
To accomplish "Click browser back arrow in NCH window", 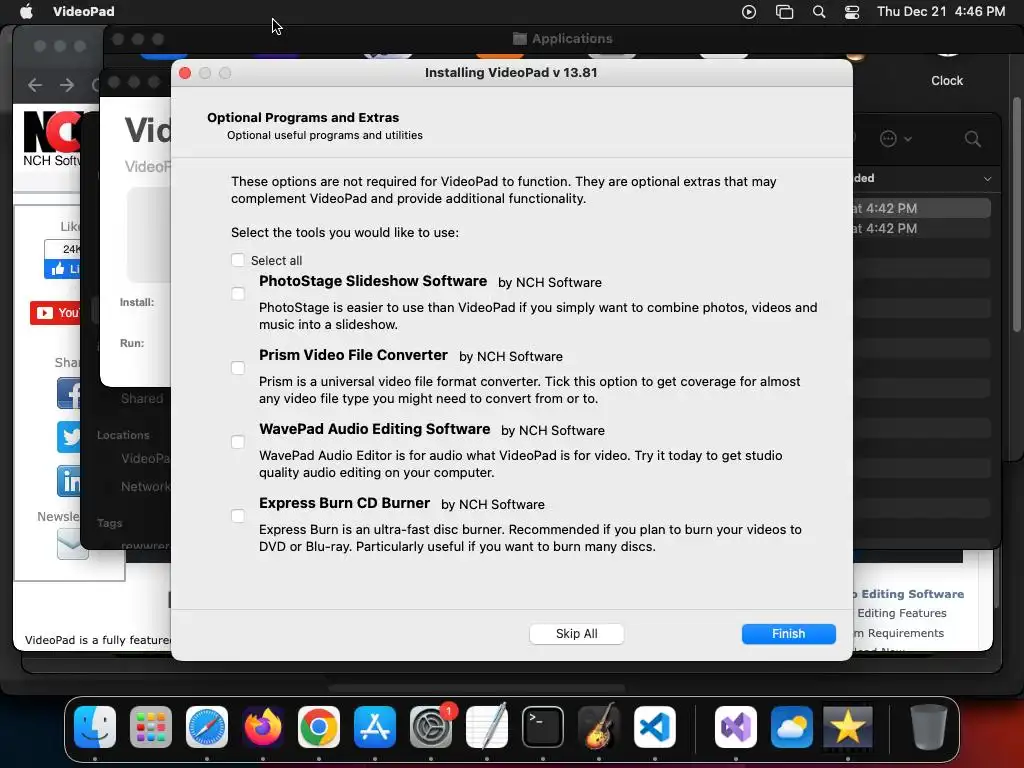I will [35, 85].
